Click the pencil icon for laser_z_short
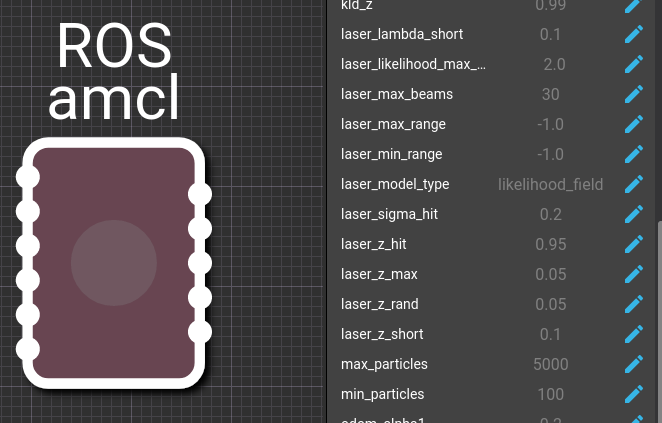The height and width of the screenshot is (423, 662). (x=634, y=334)
